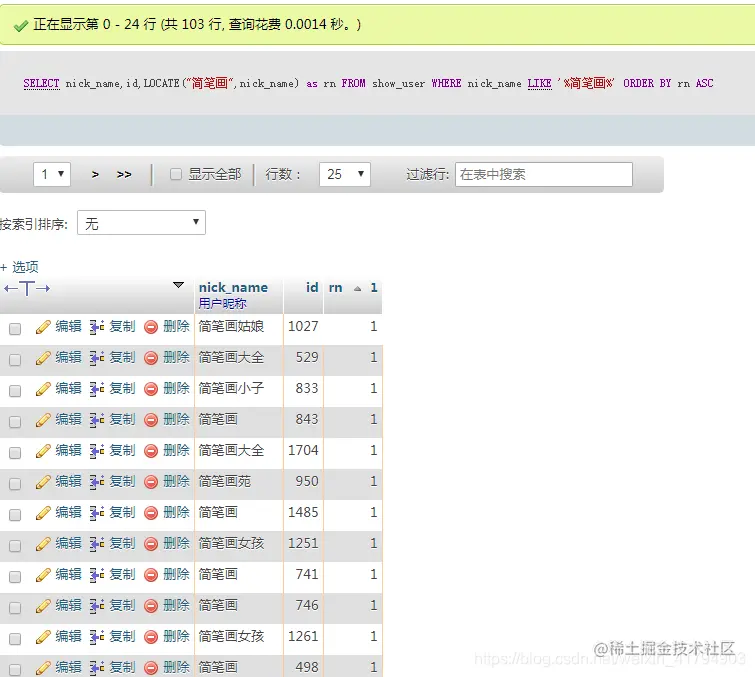Click red delete icon for id 1704 row
Image resolution: width=755 pixels, height=677 pixels.
pos(151,451)
